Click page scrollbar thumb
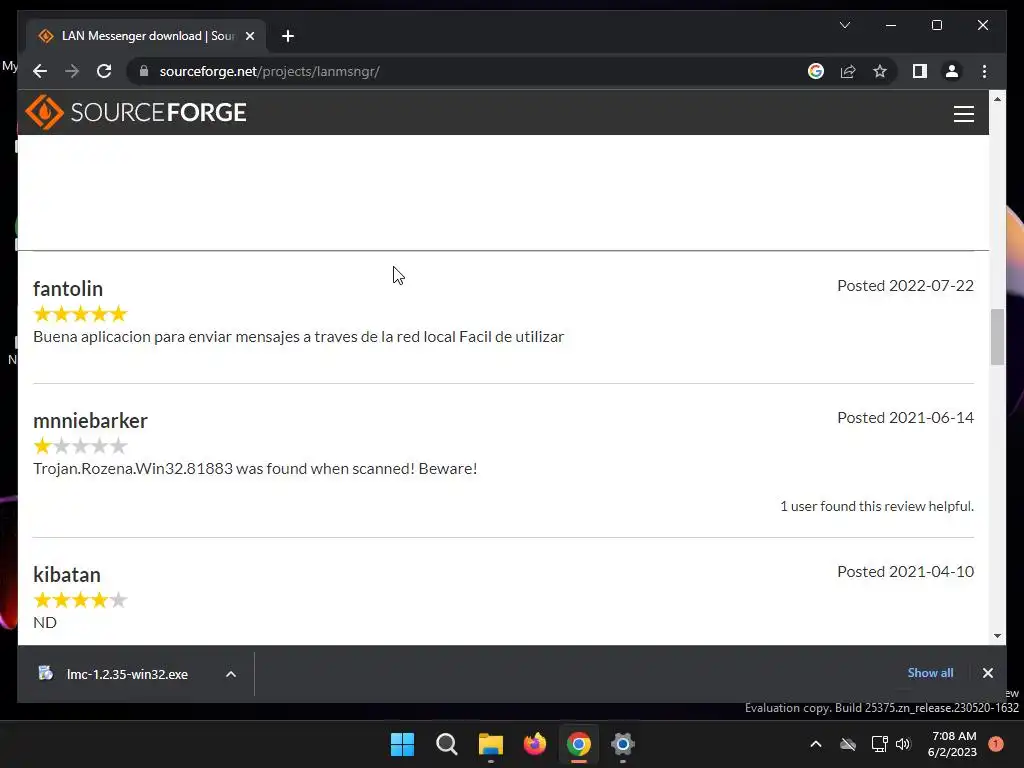Image resolution: width=1024 pixels, height=768 pixels. coord(997,336)
